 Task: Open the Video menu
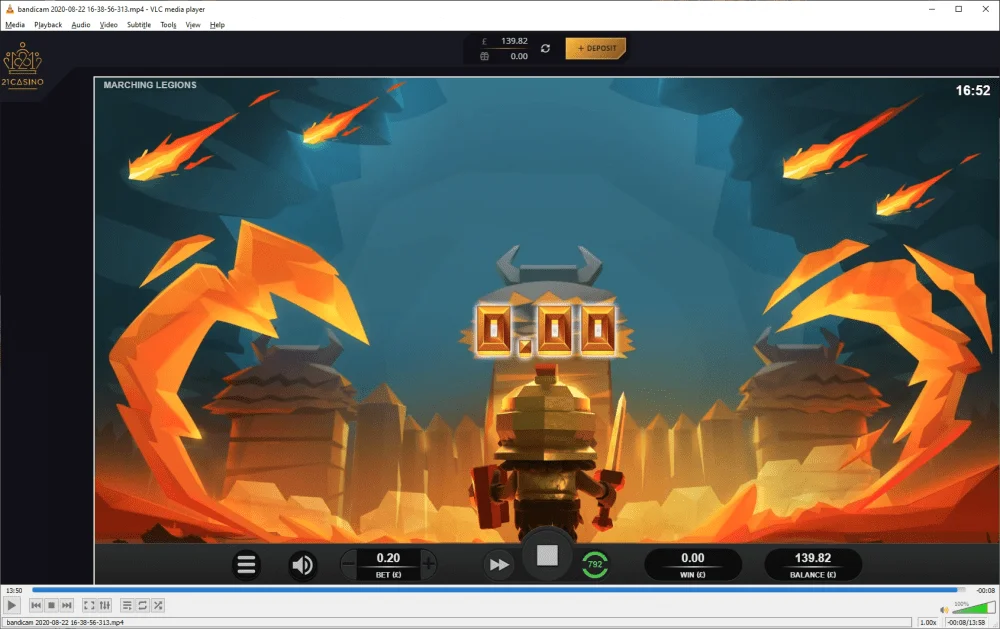tap(108, 25)
